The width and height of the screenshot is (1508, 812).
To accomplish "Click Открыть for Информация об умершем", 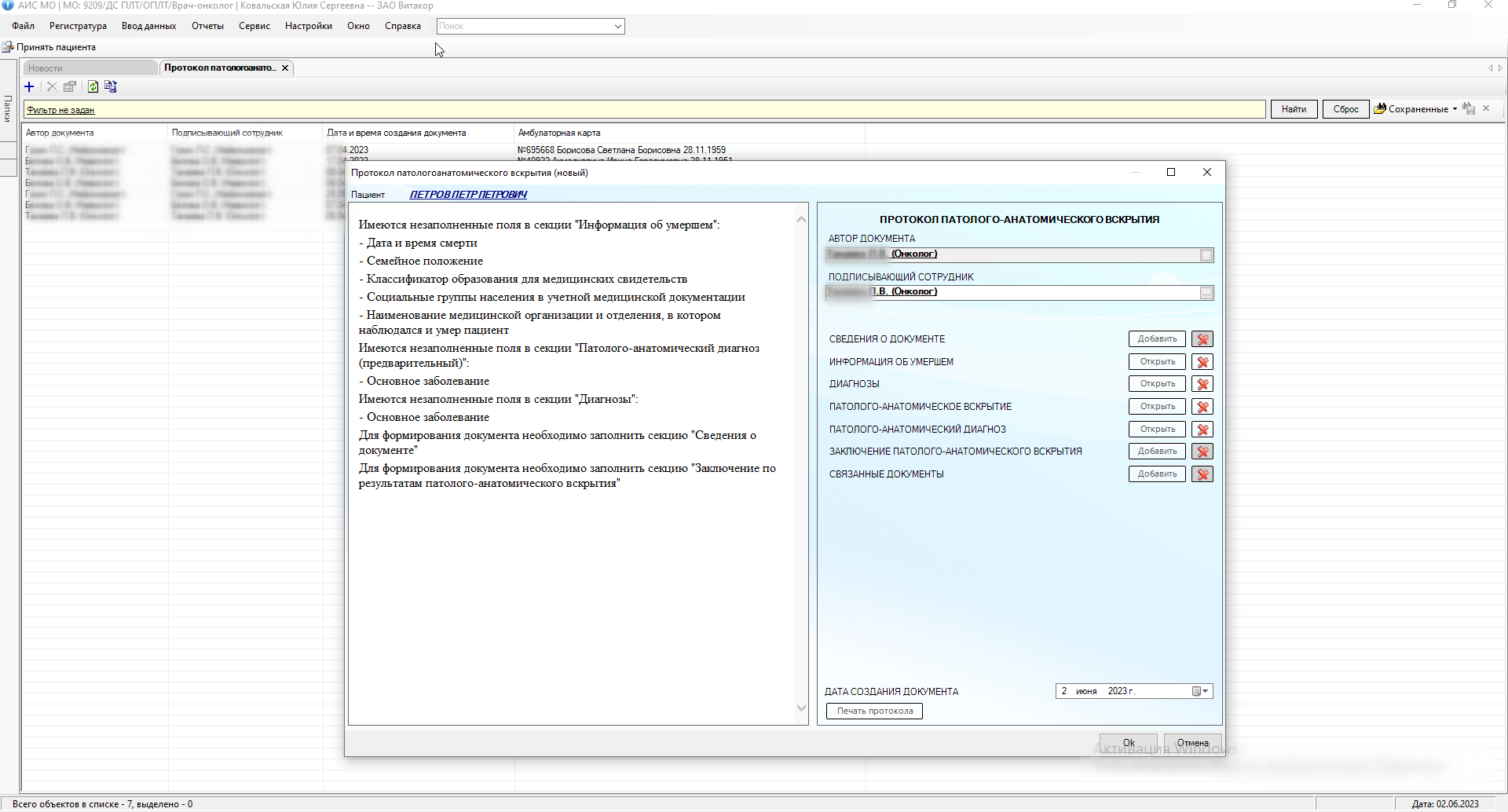I will (1157, 362).
